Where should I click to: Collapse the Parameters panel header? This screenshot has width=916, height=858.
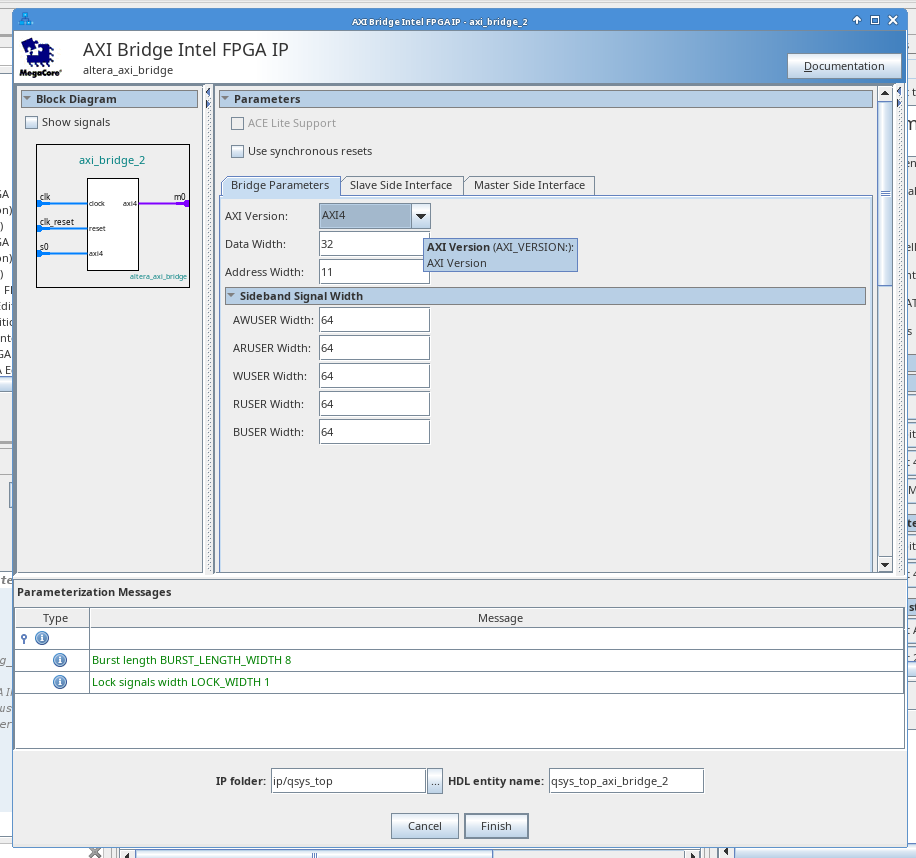[226, 99]
